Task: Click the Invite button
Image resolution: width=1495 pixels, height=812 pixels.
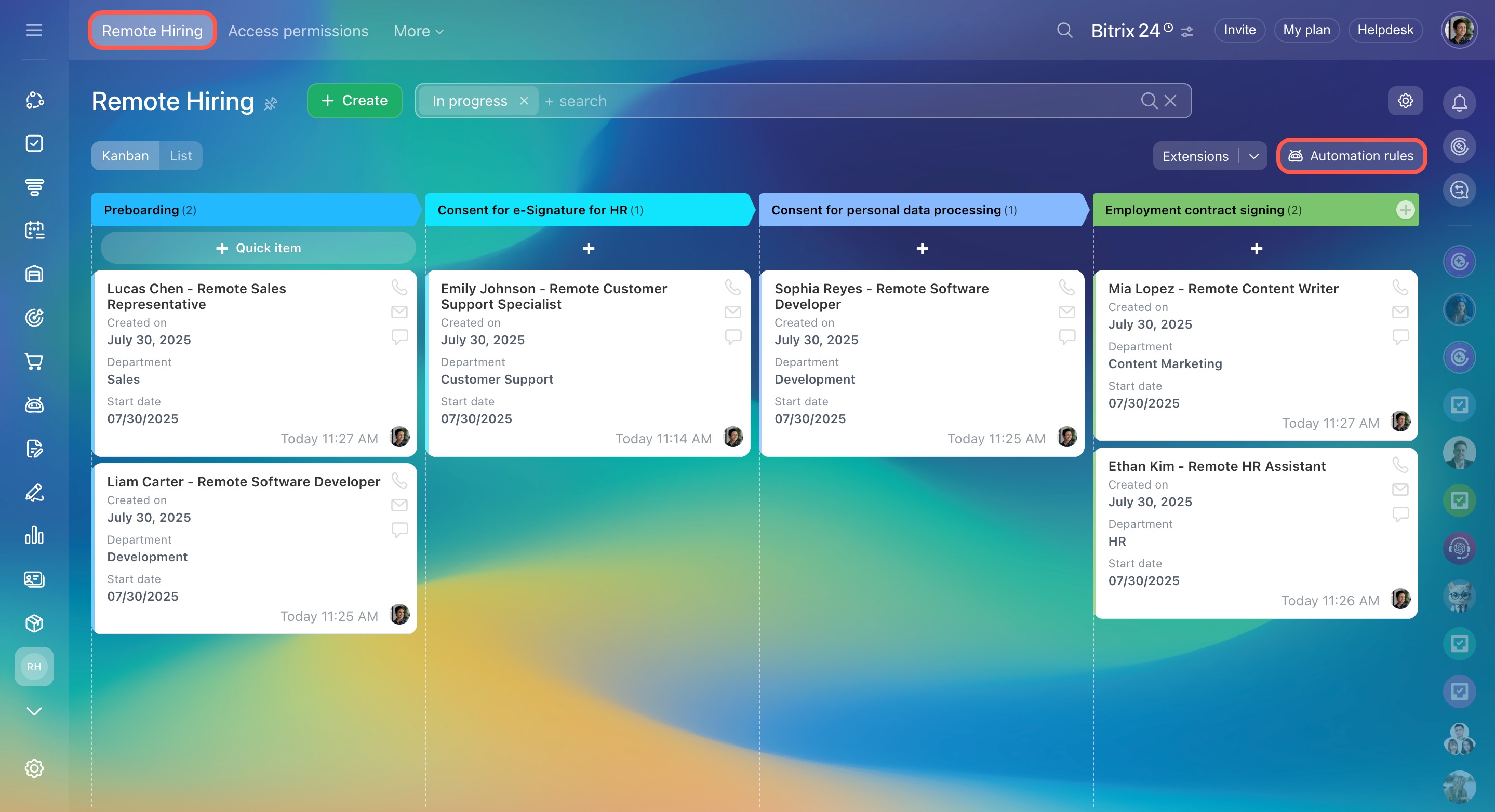Action: click(1239, 30)
